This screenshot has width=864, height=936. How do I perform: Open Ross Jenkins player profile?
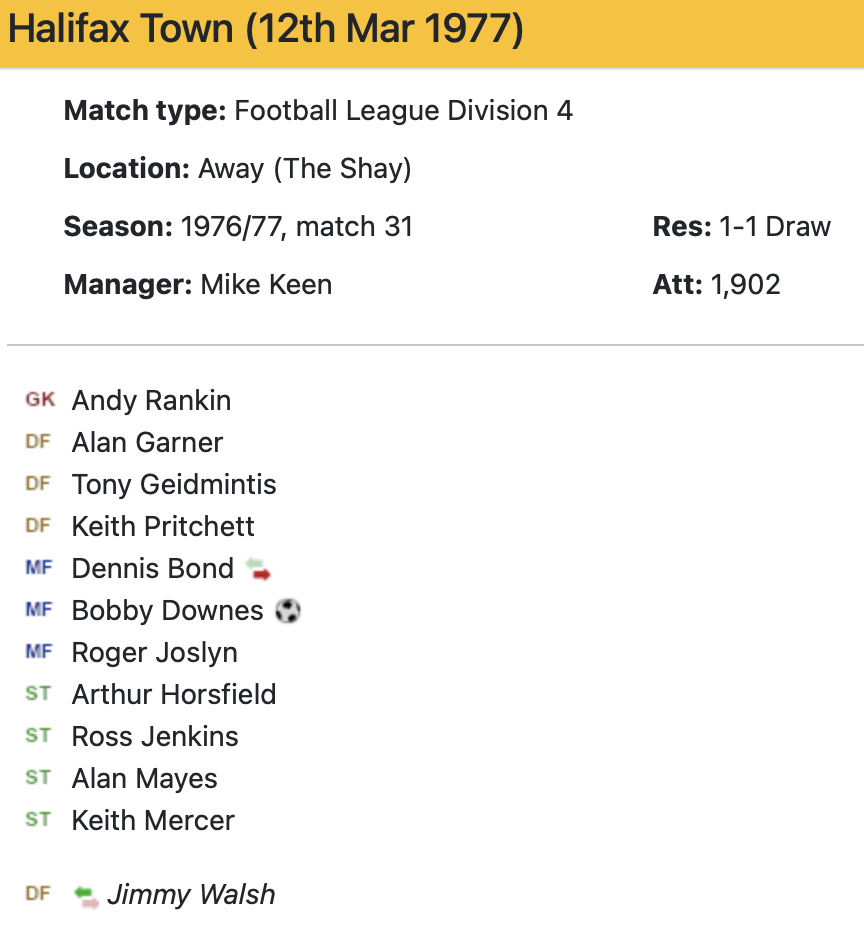[155, 737]
